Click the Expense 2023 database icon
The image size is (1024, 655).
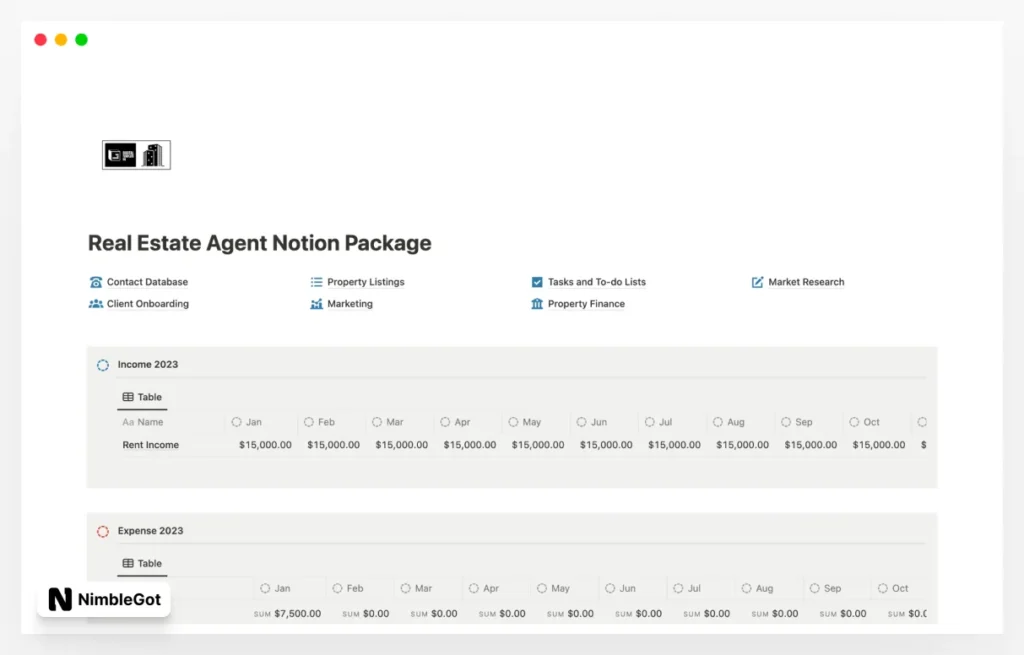point(102,531)
